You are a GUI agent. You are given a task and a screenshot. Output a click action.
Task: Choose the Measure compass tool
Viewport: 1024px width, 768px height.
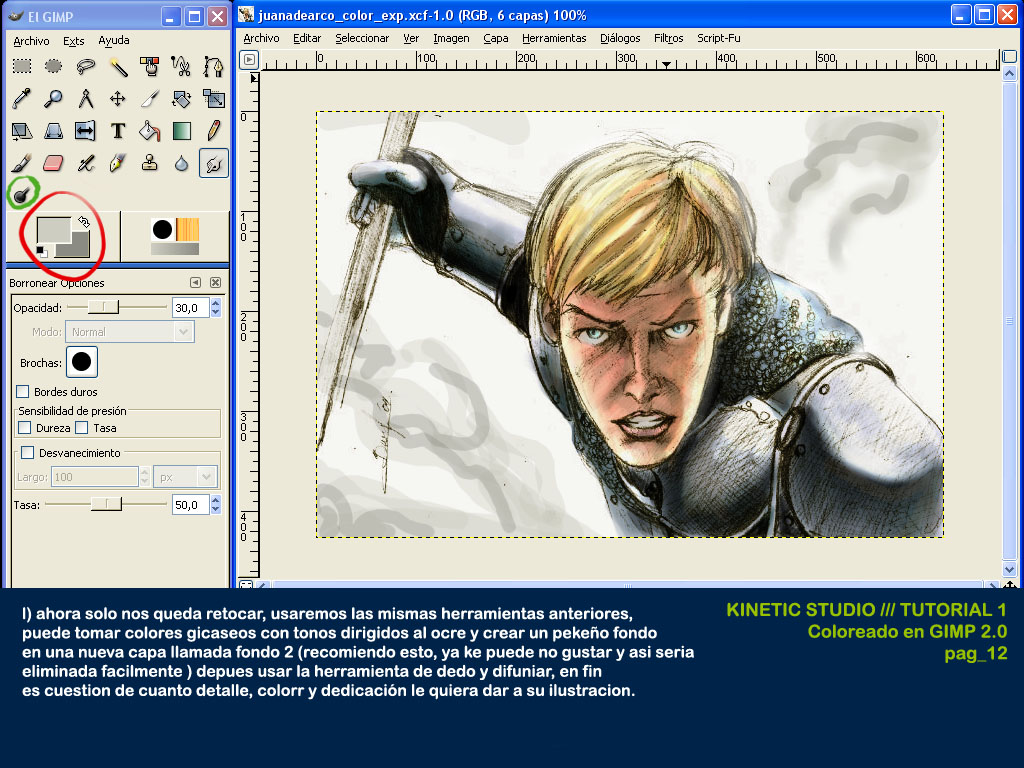click(x=86, y=99)
